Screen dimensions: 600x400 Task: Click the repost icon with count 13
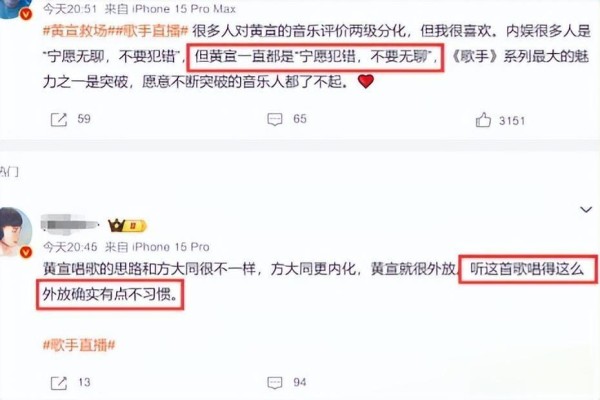click(59, 383)
